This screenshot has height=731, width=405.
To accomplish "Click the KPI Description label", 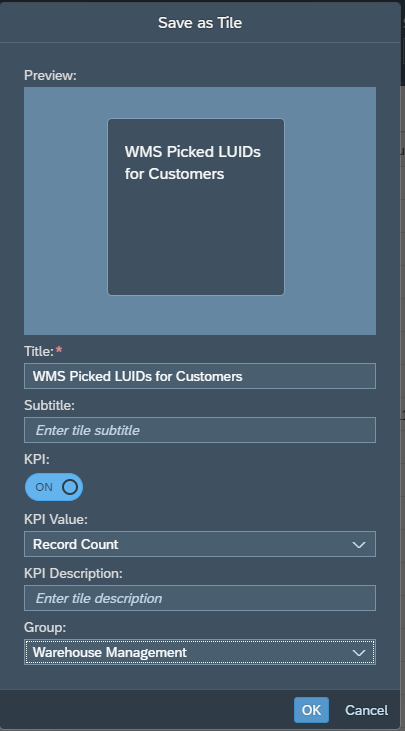I will 73,573.
